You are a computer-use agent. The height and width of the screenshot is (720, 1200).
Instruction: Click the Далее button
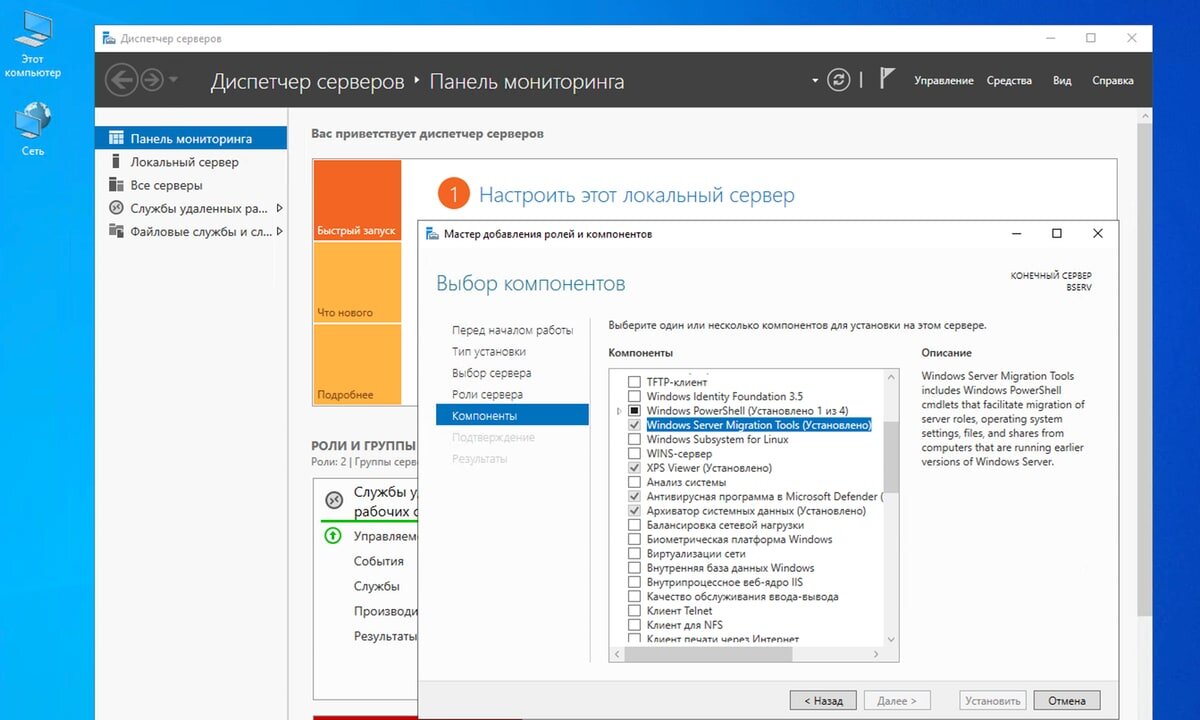[897, 700]
